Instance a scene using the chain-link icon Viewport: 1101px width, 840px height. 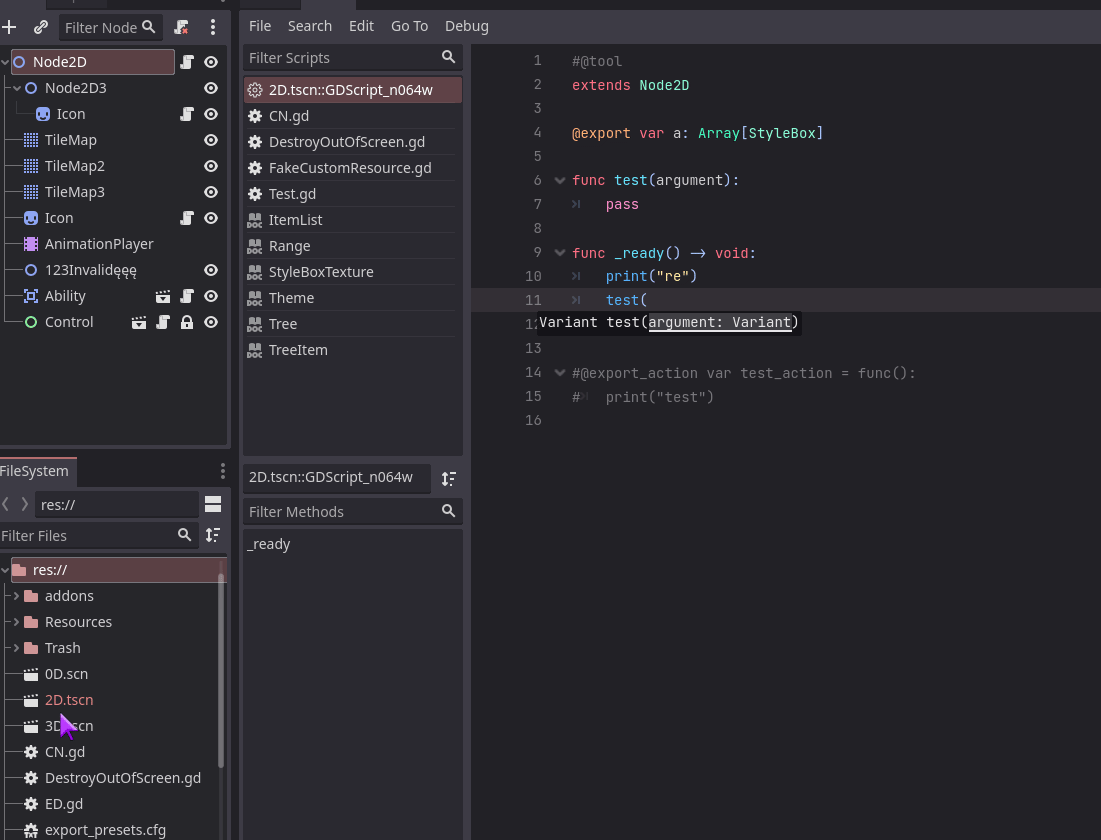click(x=38, y=27)
